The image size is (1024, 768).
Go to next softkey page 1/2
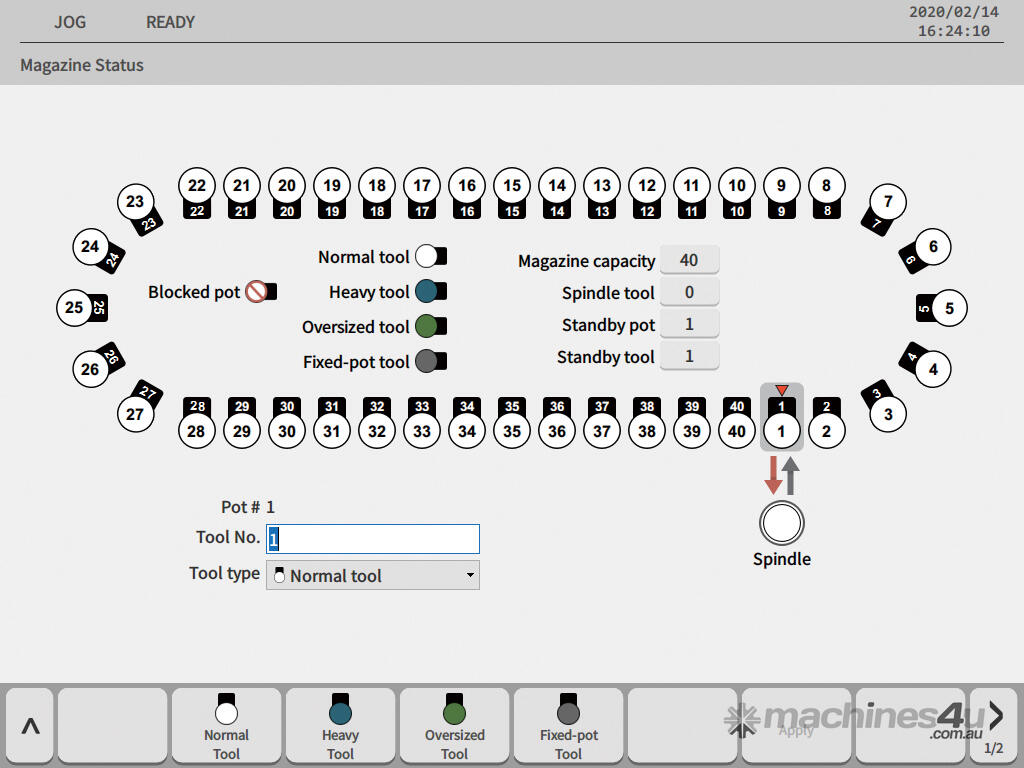pos(993,726)
